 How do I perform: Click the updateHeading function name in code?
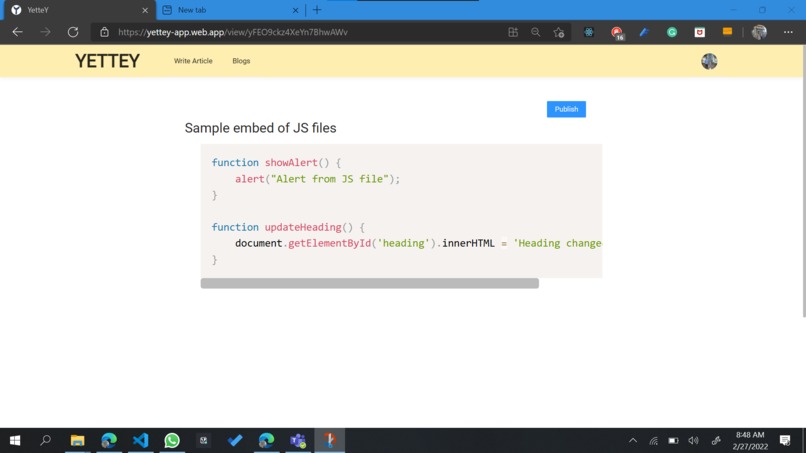pyautogui.click(x=303, y=227)
